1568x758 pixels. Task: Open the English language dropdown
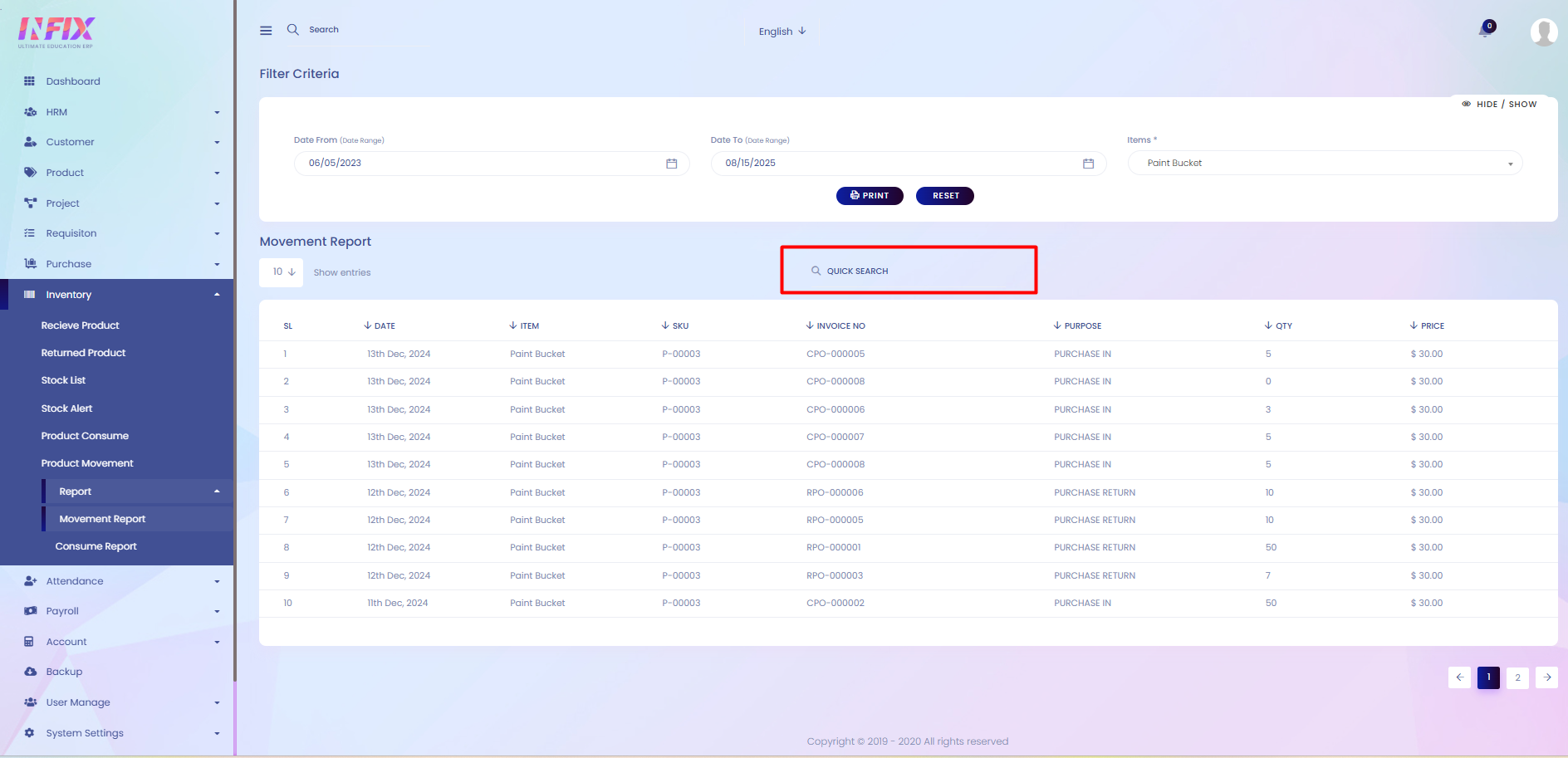pyautogui.click(x=782, y=32)
